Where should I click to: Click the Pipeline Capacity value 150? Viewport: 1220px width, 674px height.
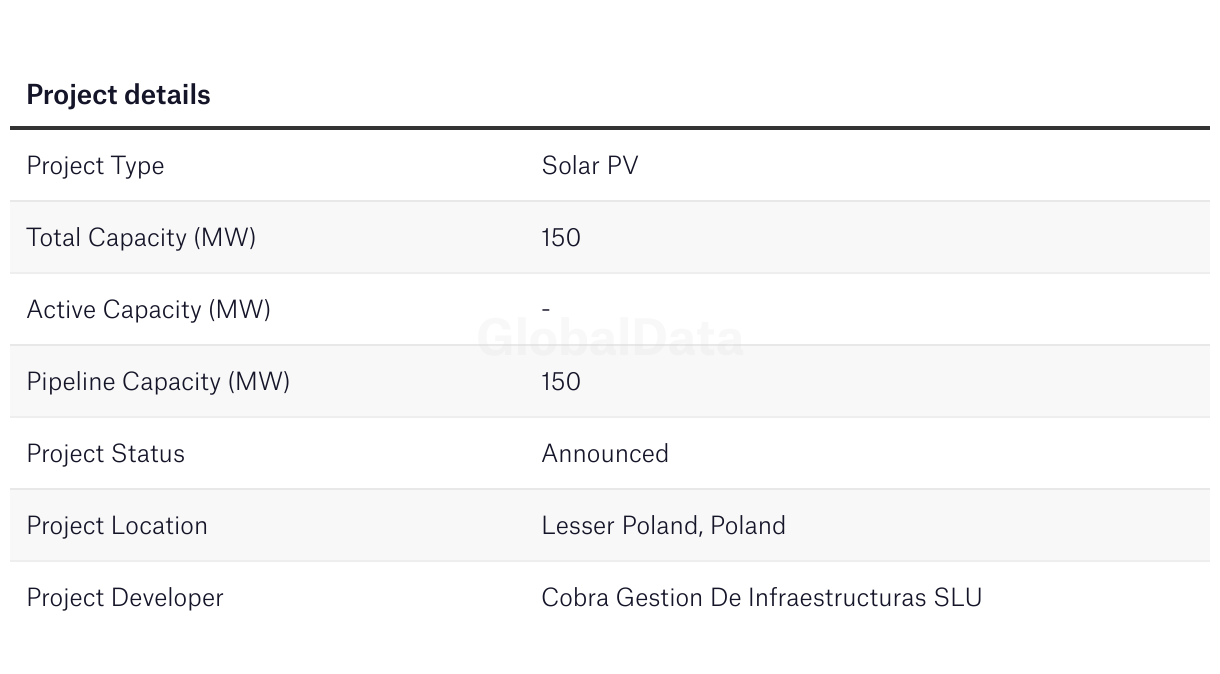point(561,382)
